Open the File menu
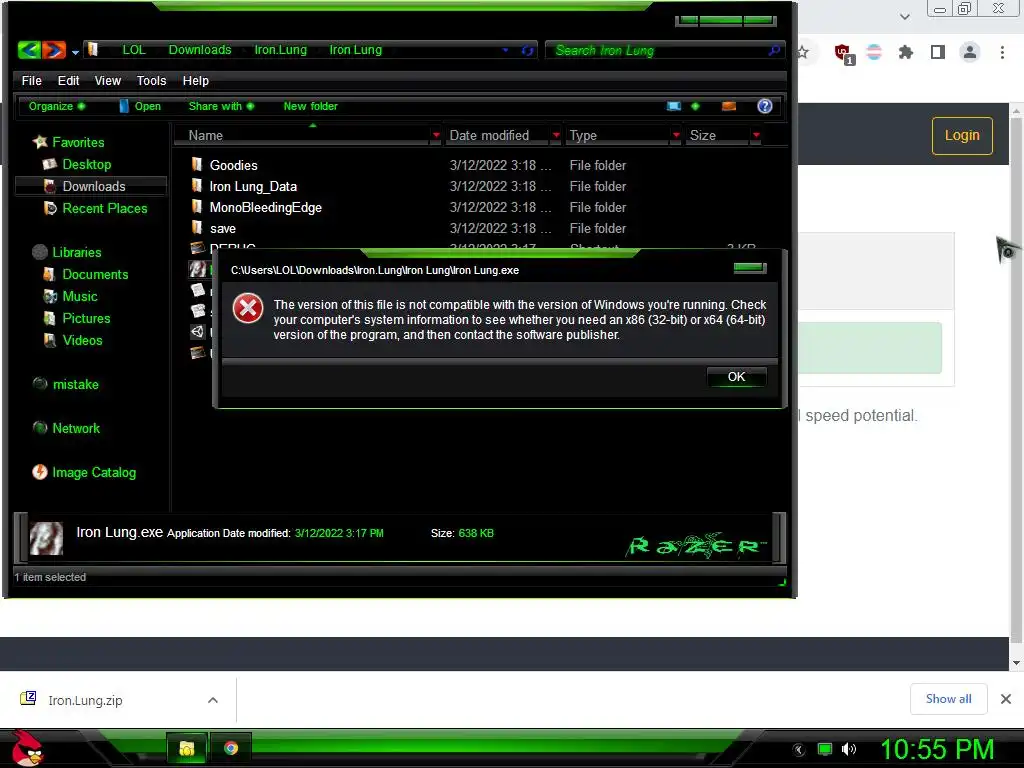Screen dimensions: 1024x768 (x=31, y=80)
